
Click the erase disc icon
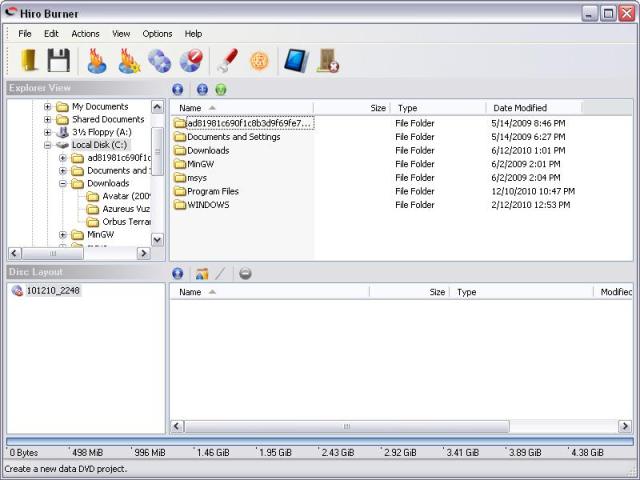(x=191, y=61)
